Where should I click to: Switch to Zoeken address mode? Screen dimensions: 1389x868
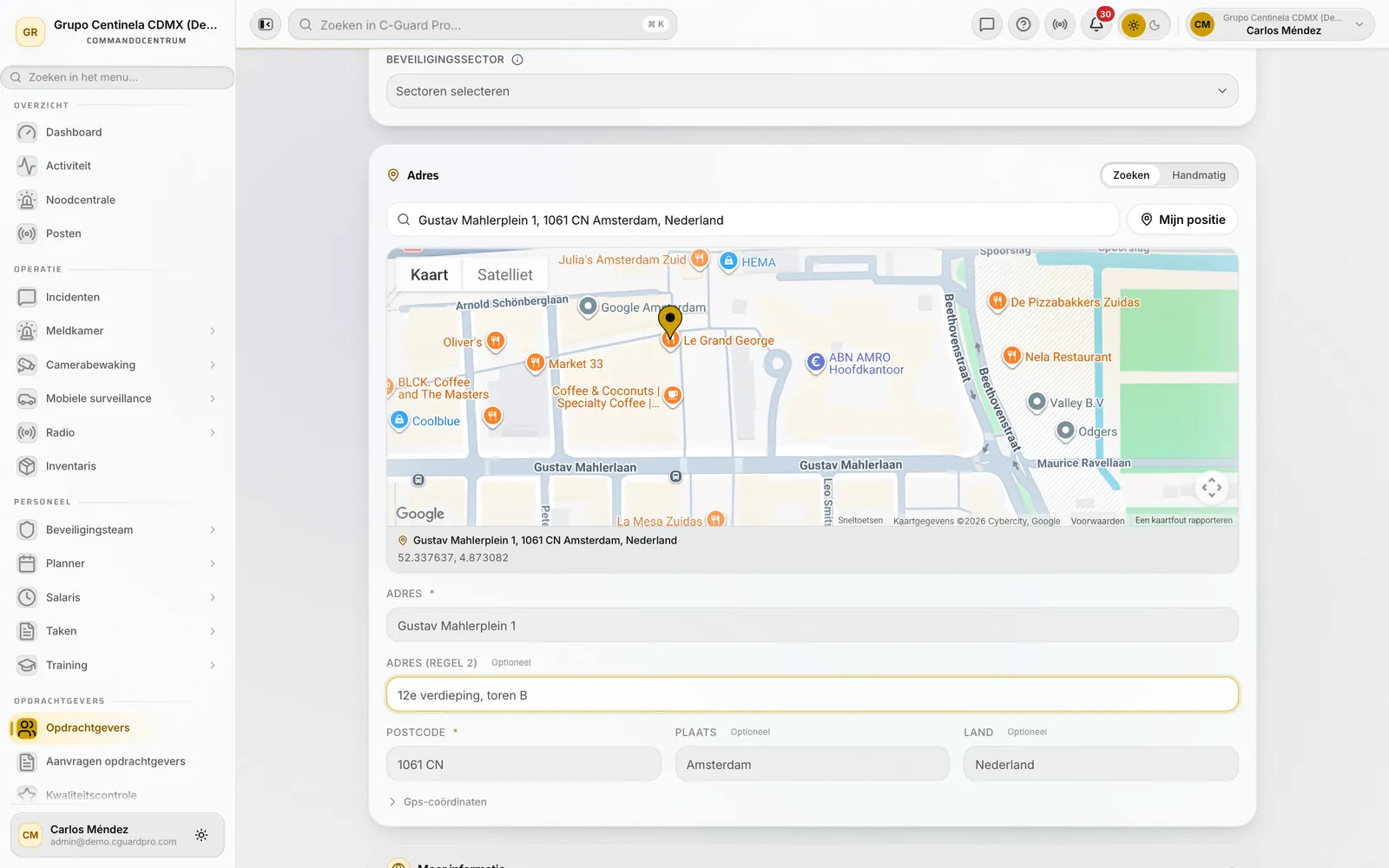[x=1130, y=175]
